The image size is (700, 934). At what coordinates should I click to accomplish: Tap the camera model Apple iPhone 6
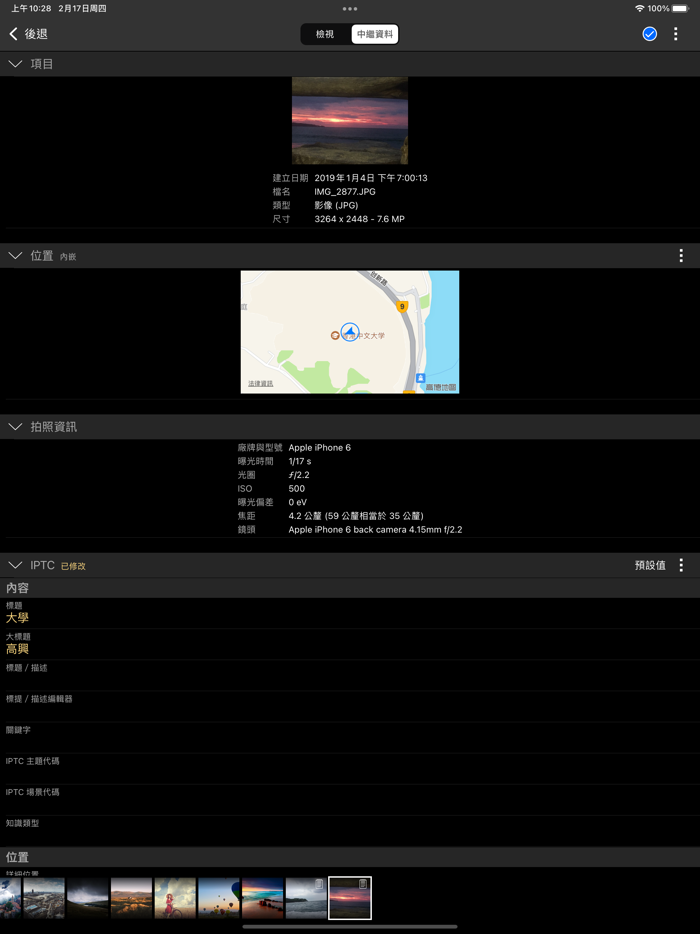point(320,447)
